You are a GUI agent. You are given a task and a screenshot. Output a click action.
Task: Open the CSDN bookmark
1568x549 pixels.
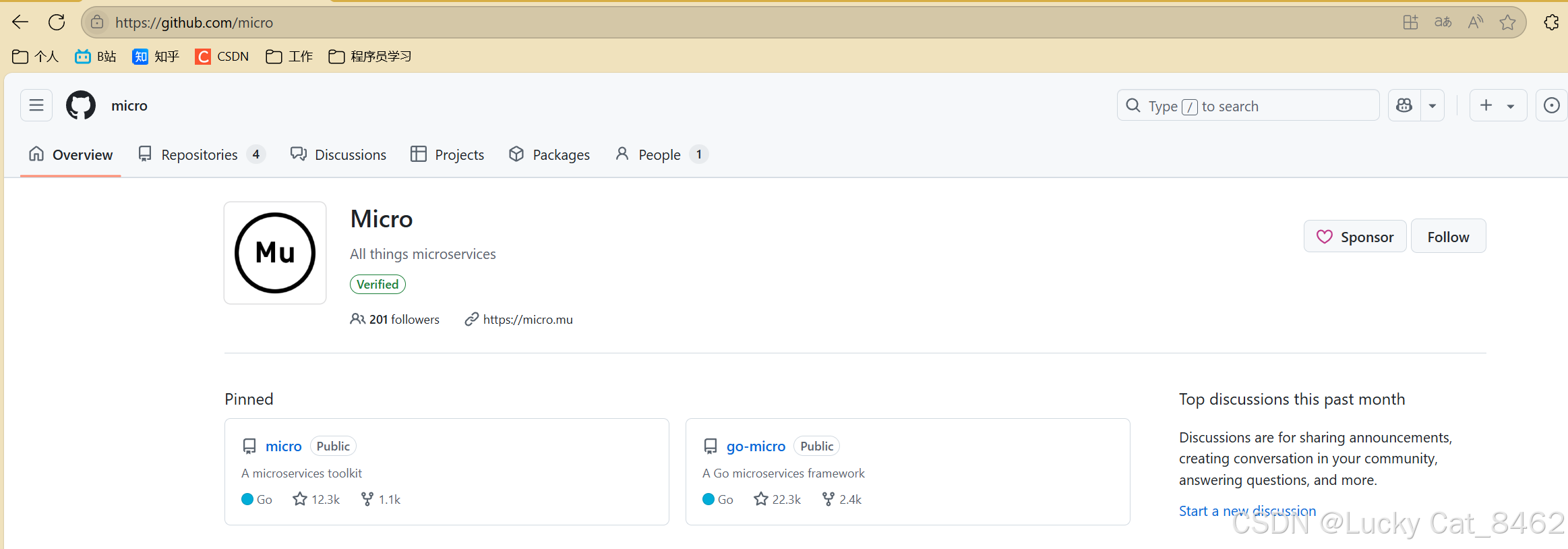[x=222, y=57]
